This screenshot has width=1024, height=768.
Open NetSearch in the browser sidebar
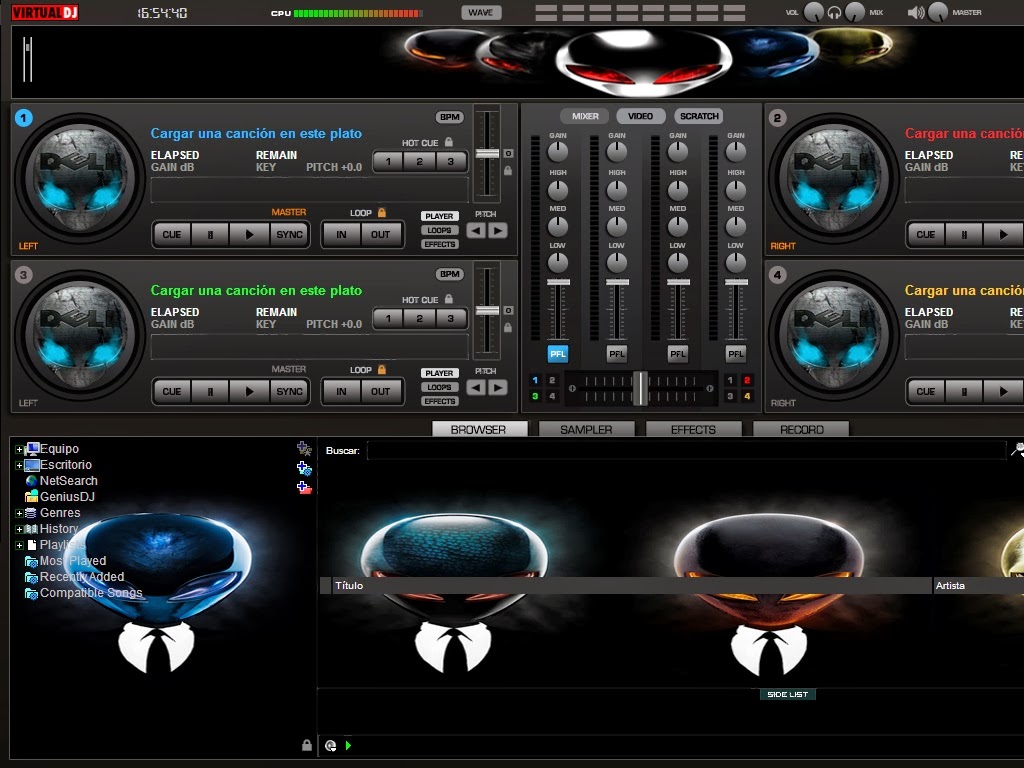click(x=70, y=480)
